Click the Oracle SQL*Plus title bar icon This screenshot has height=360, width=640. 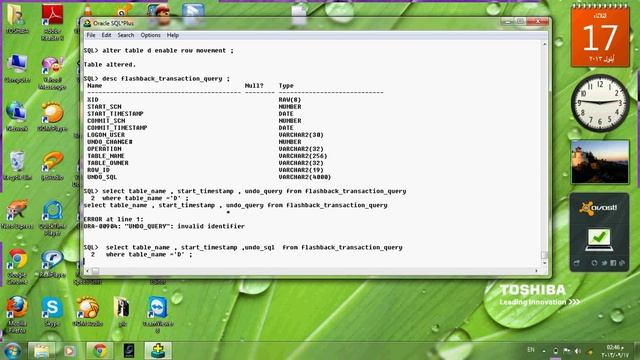point(87,23)
